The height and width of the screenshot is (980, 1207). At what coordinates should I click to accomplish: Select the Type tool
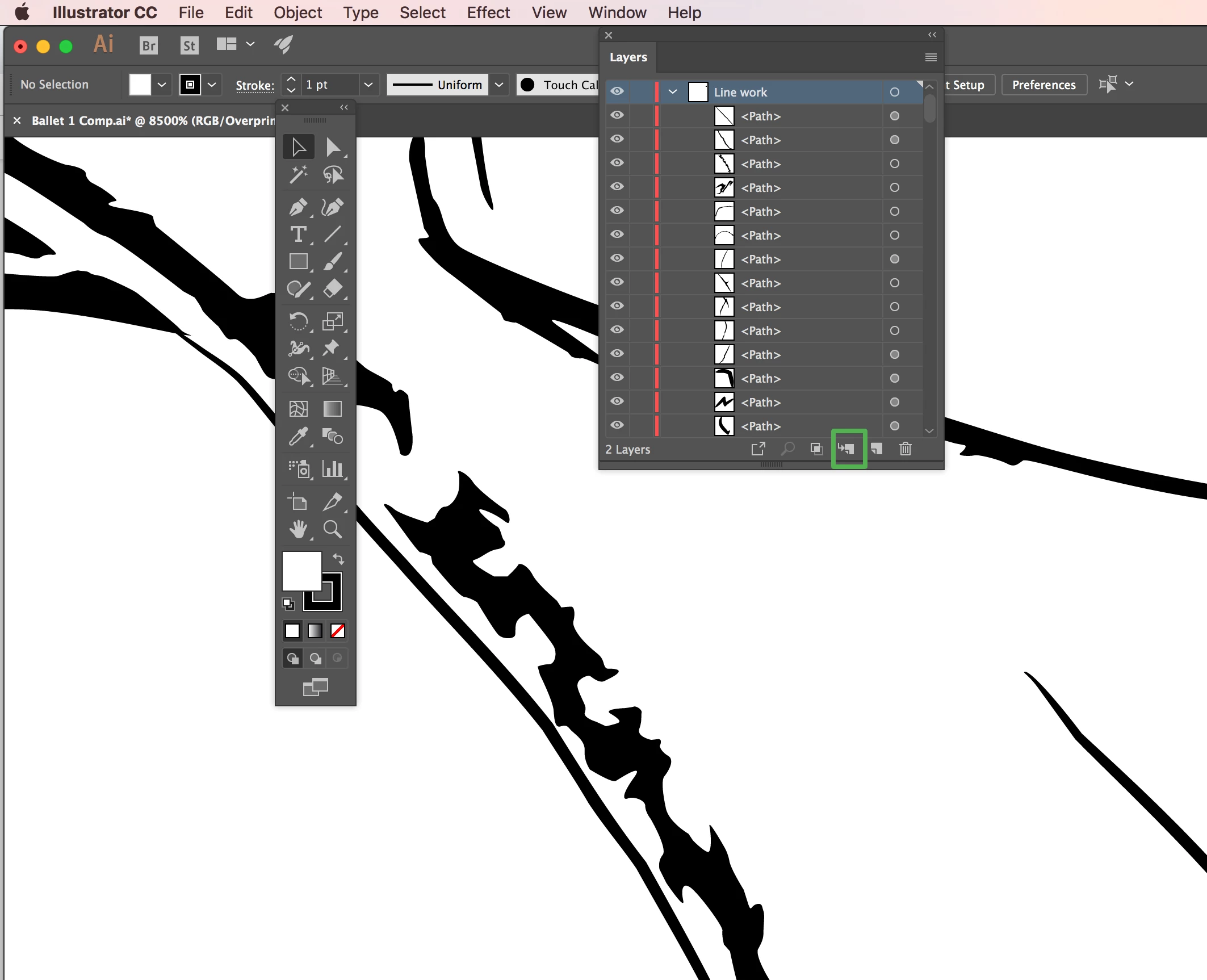coord(298,234)
